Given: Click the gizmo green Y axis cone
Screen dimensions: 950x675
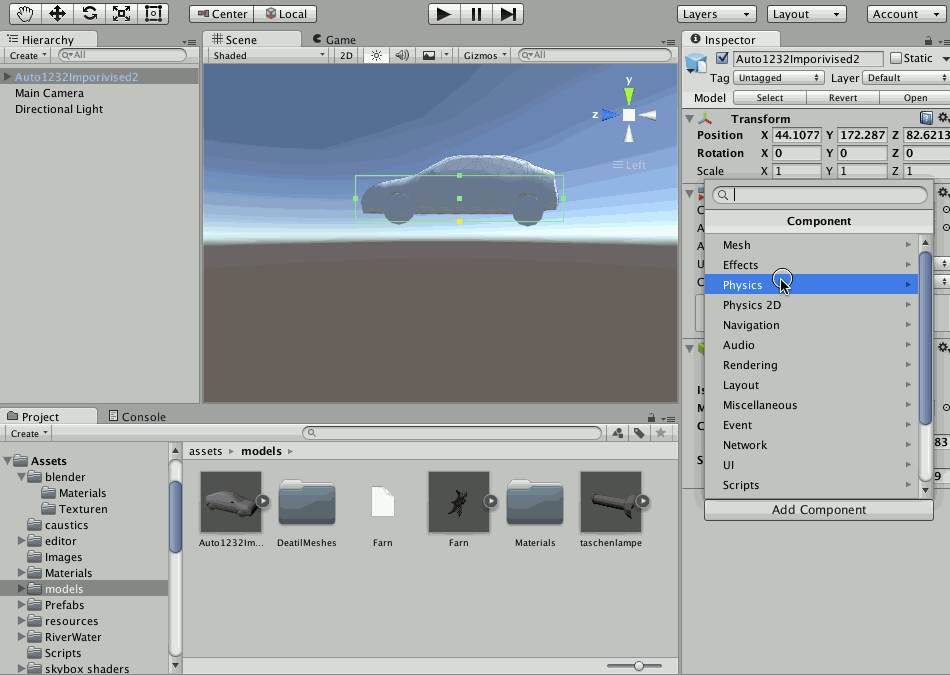Looking at the screenshot, I should tap(629, 96).
